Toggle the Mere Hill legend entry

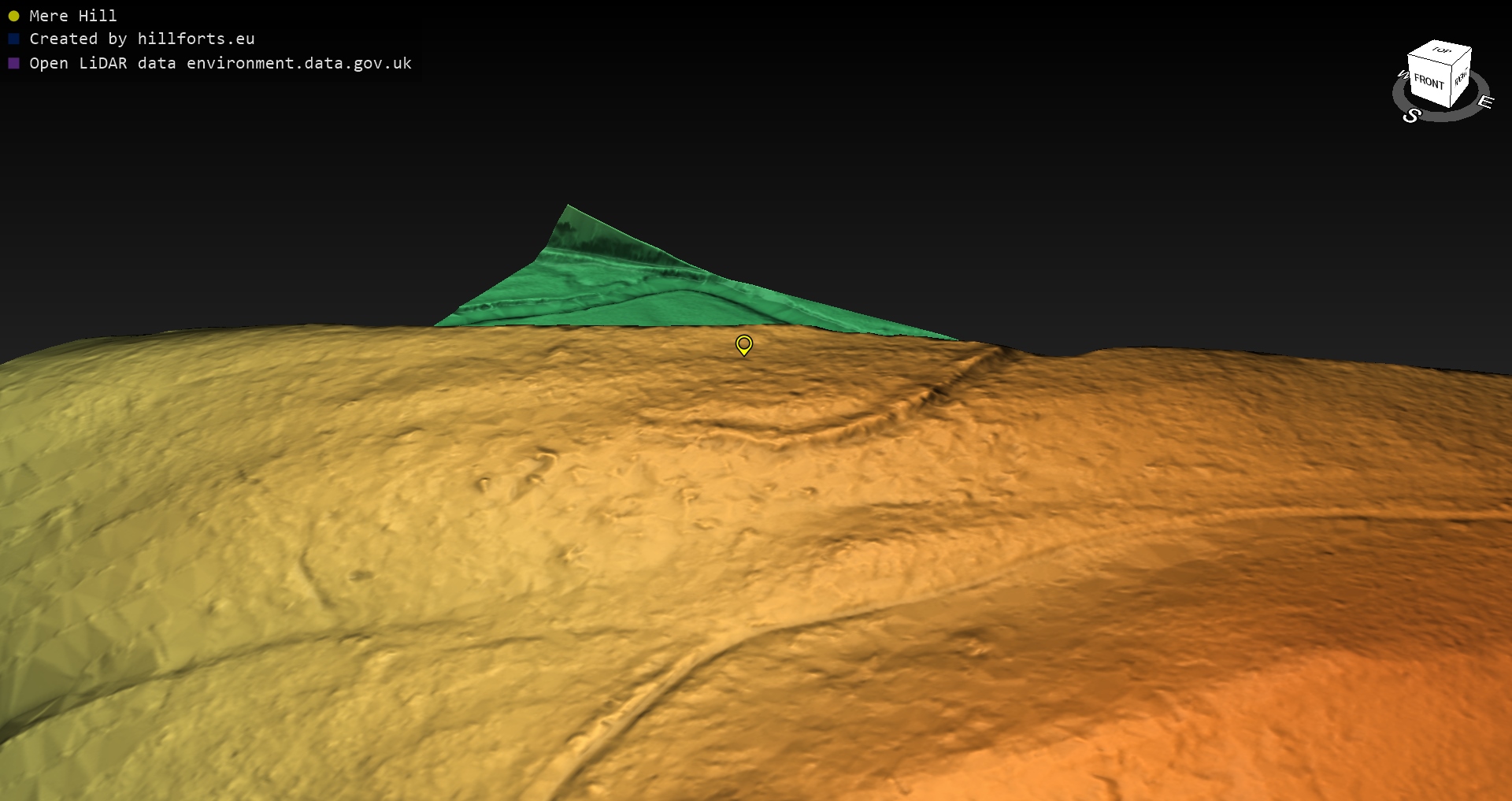click(73, 16)
